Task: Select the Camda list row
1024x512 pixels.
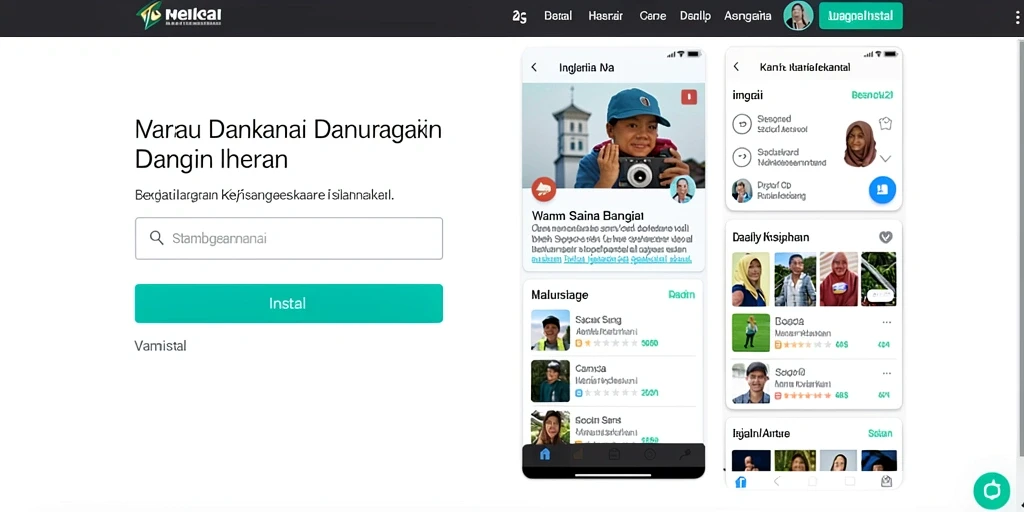Action: [613, 381]
